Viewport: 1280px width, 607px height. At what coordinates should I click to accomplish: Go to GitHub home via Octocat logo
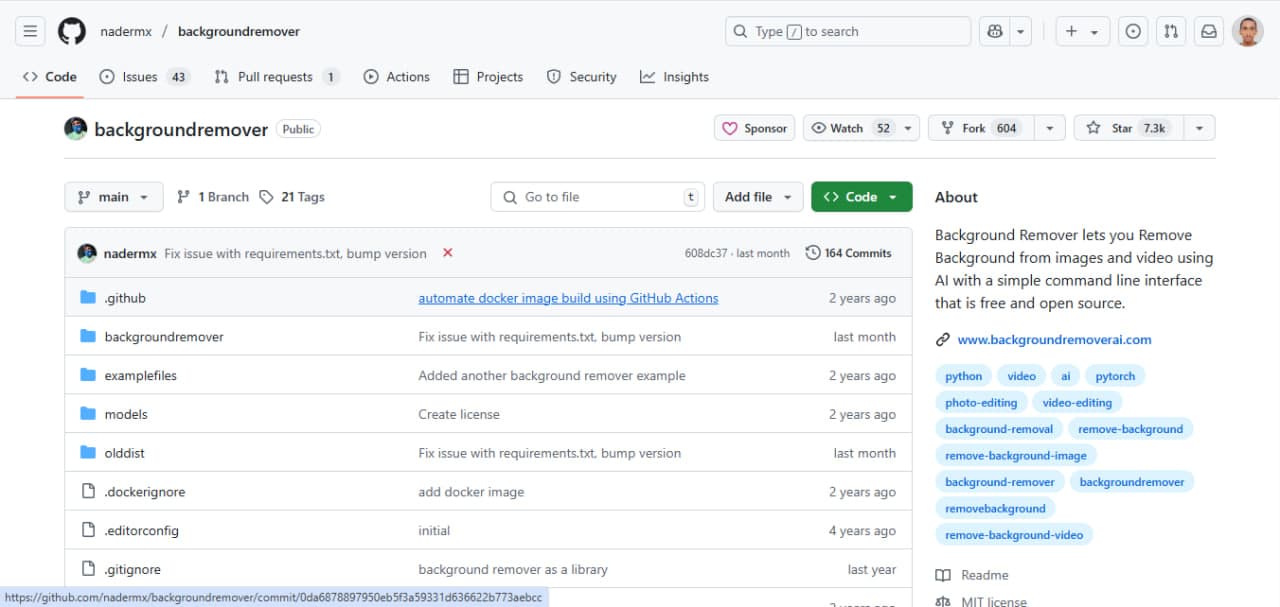tap(72, 32)
